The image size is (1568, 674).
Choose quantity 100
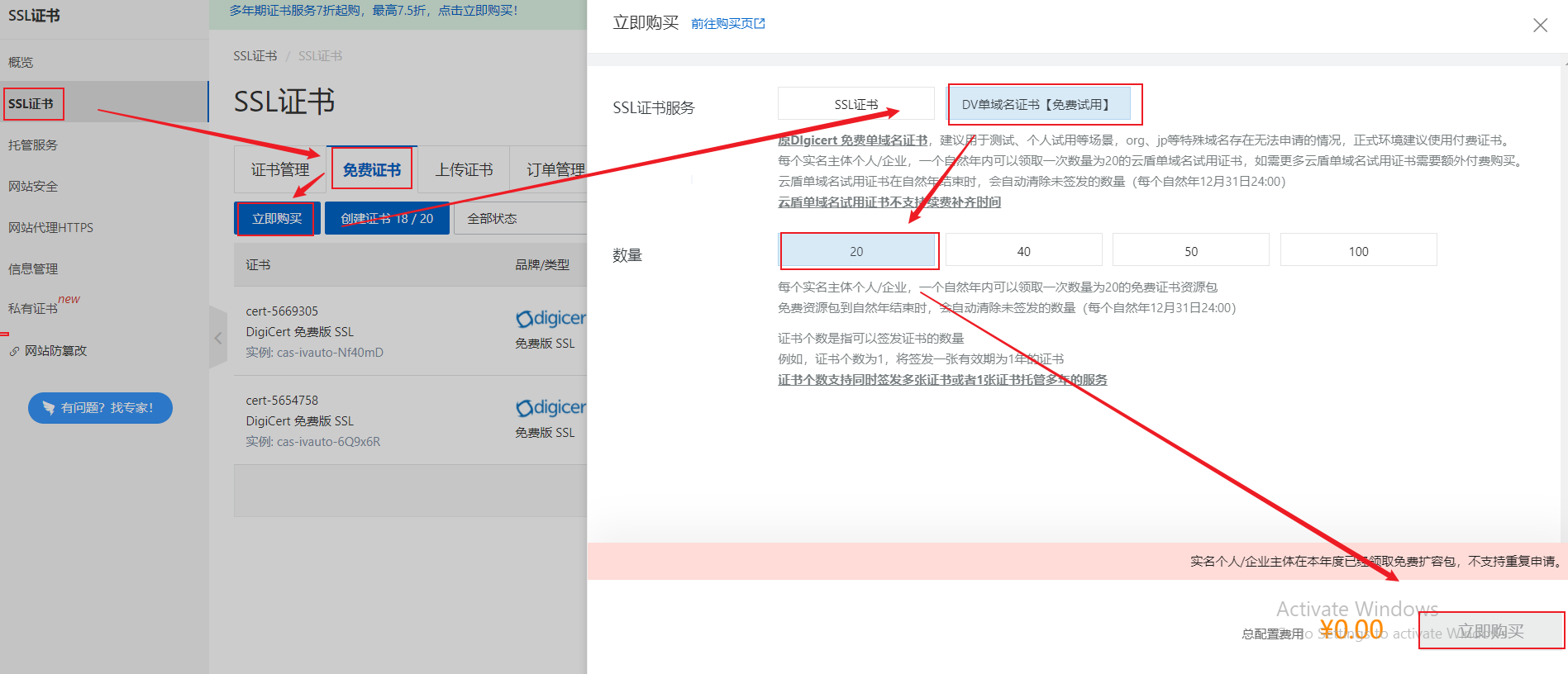(1358, 251)
